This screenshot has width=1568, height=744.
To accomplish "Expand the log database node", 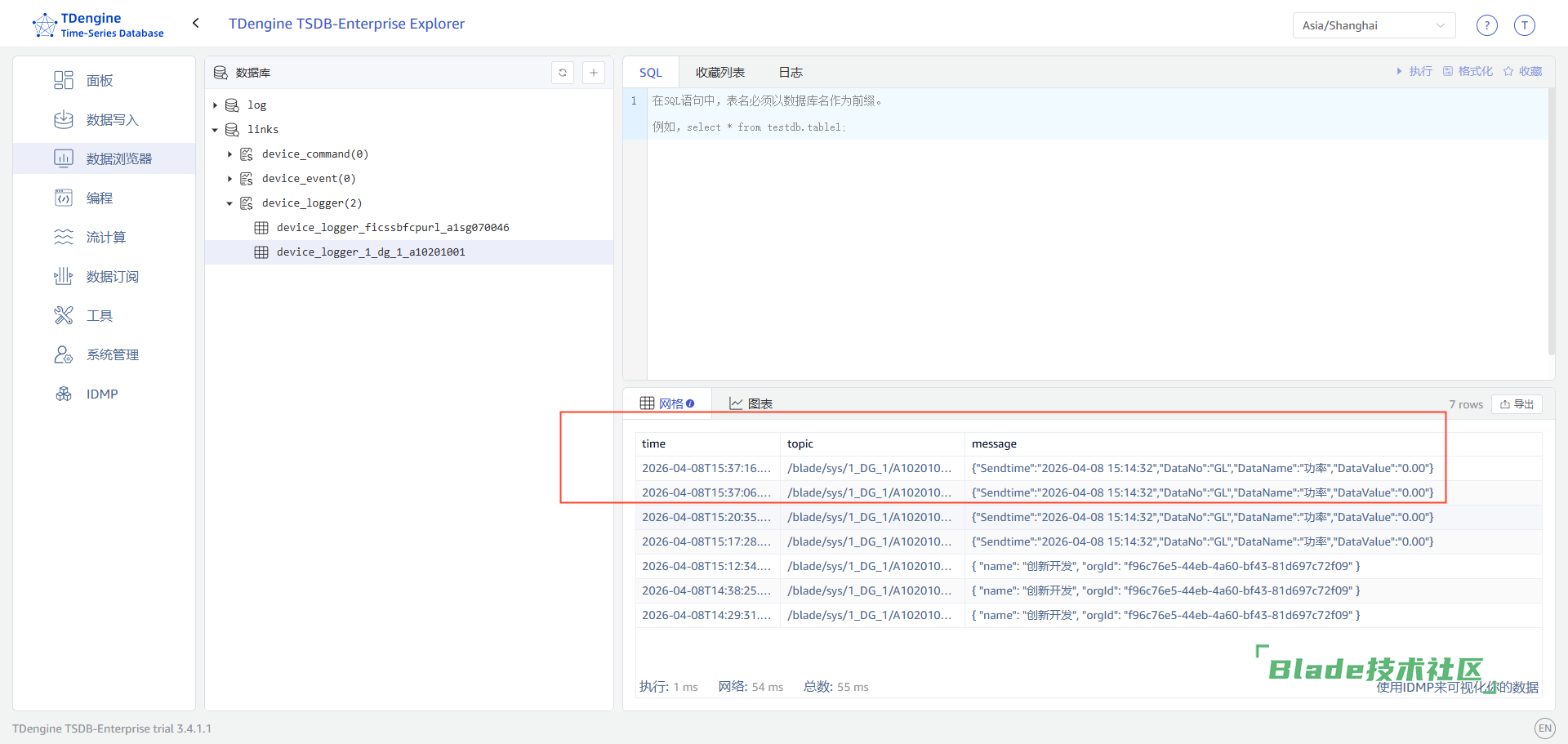I will pyautogui.click(x=215, y=105).
